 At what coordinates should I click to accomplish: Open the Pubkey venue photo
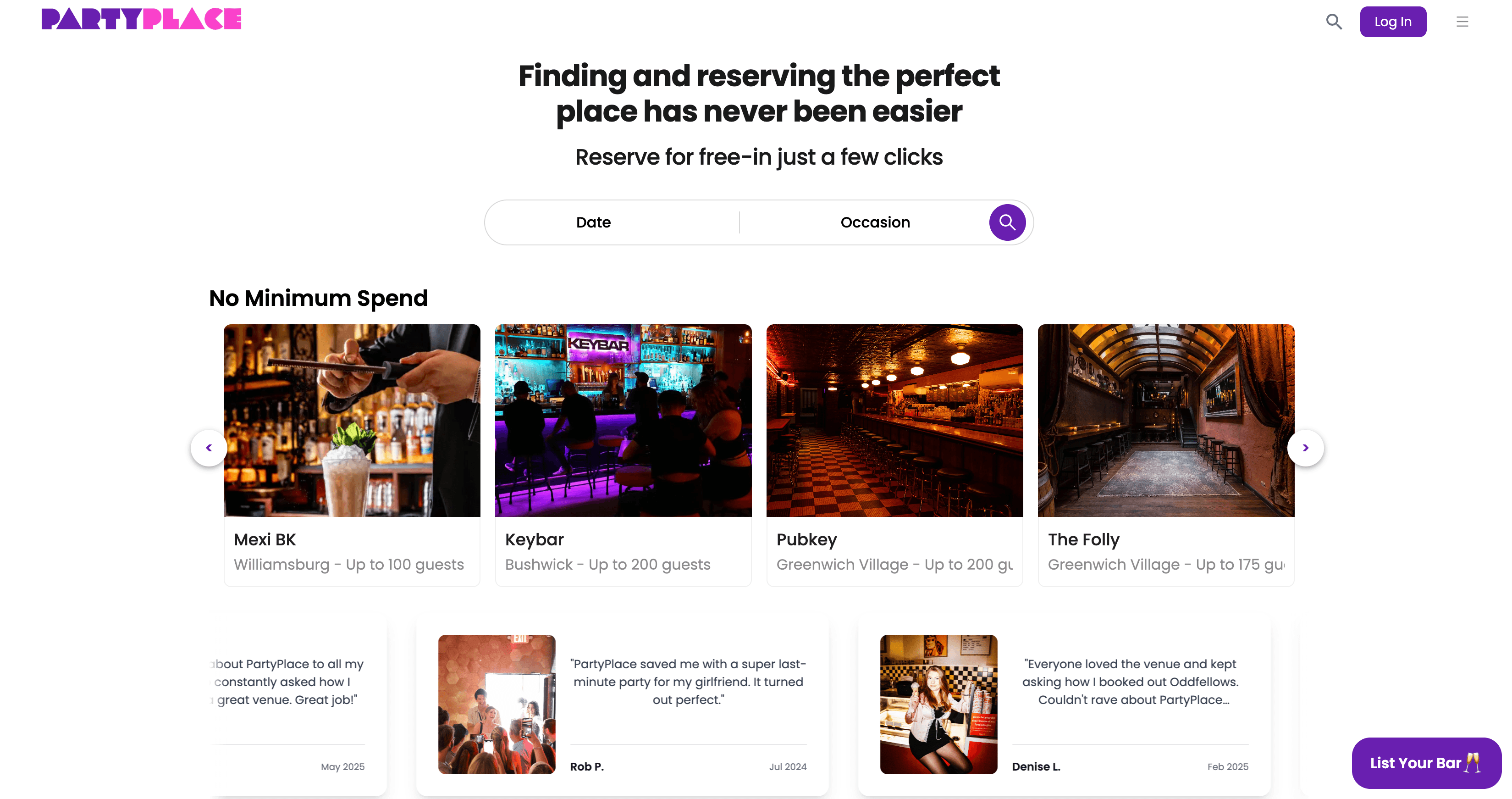894,420
